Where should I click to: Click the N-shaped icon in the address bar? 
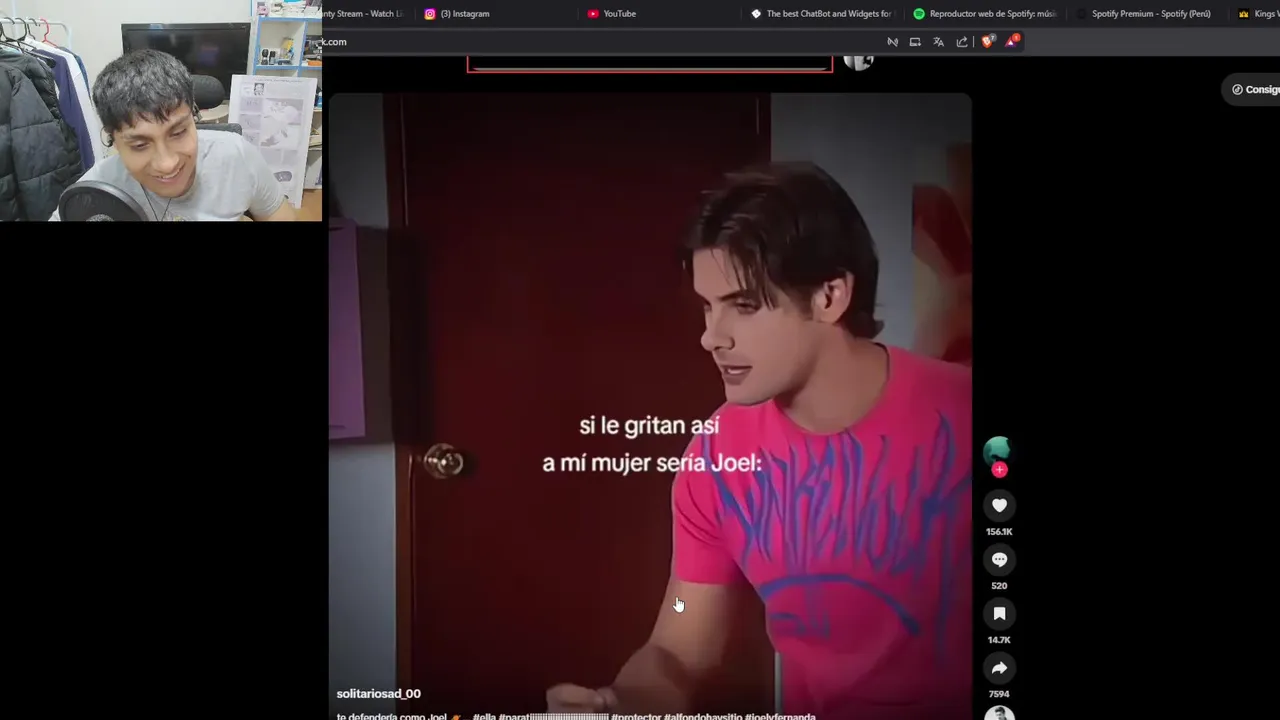pos(892,42)
